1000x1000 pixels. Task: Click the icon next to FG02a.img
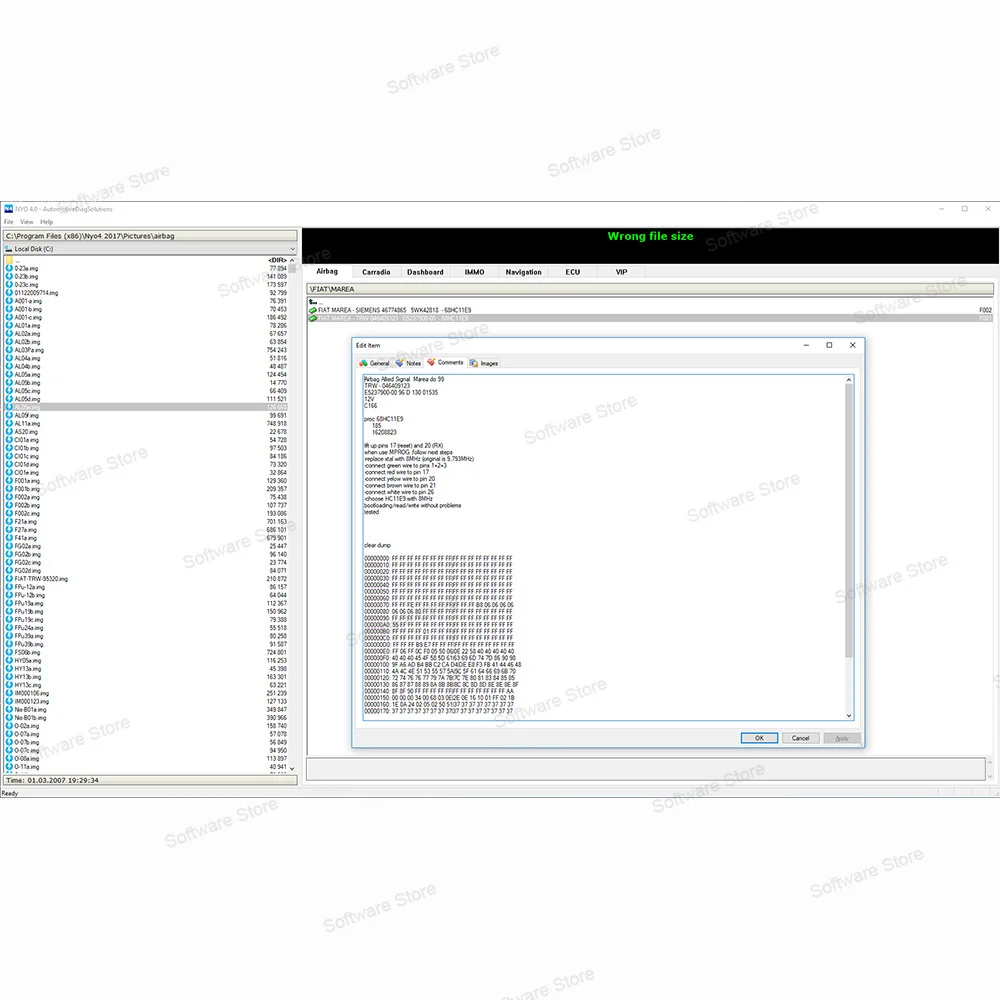[x=9, y=546]
